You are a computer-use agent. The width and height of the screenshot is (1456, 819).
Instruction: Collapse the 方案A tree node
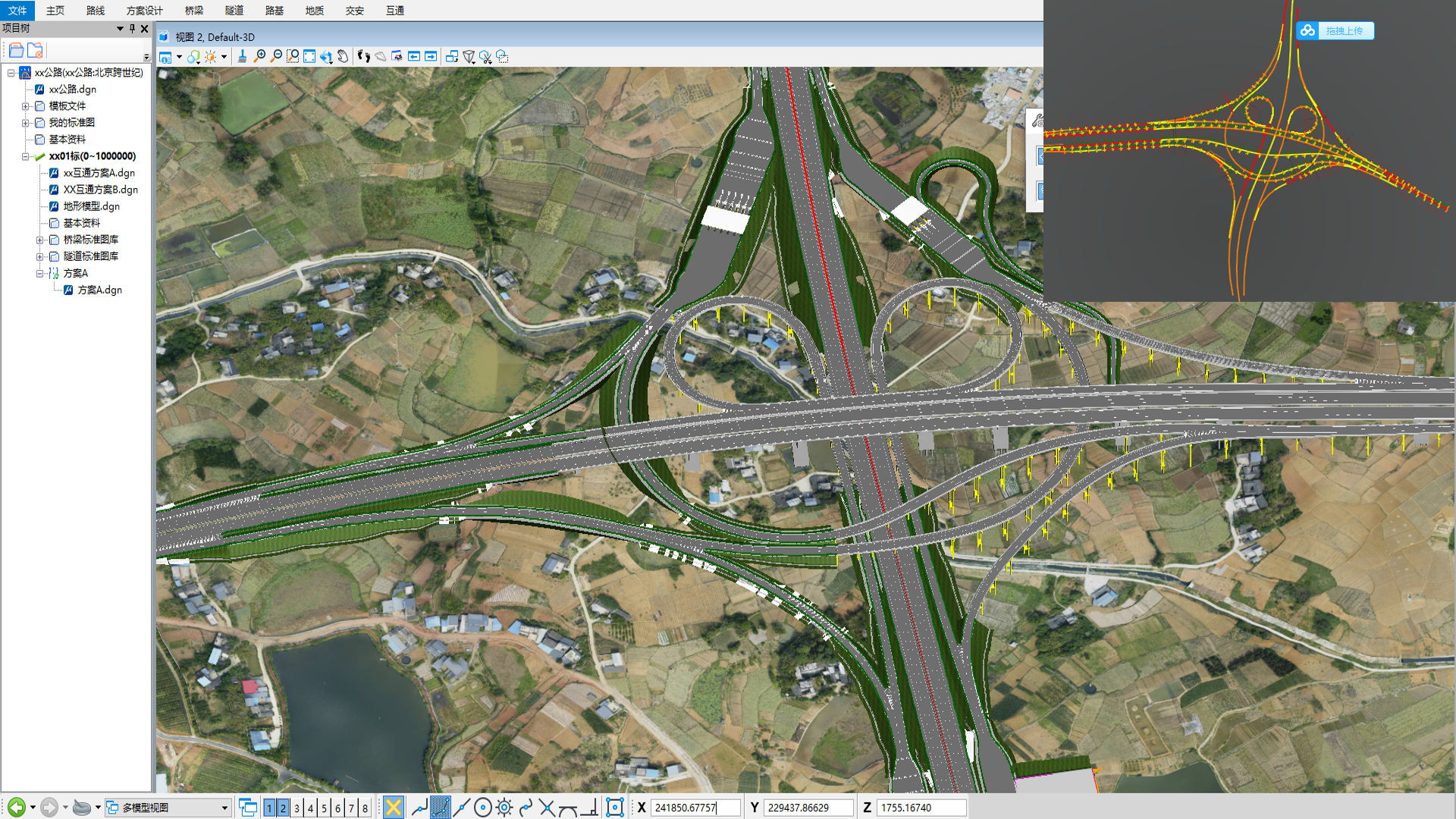click(40, 273)
